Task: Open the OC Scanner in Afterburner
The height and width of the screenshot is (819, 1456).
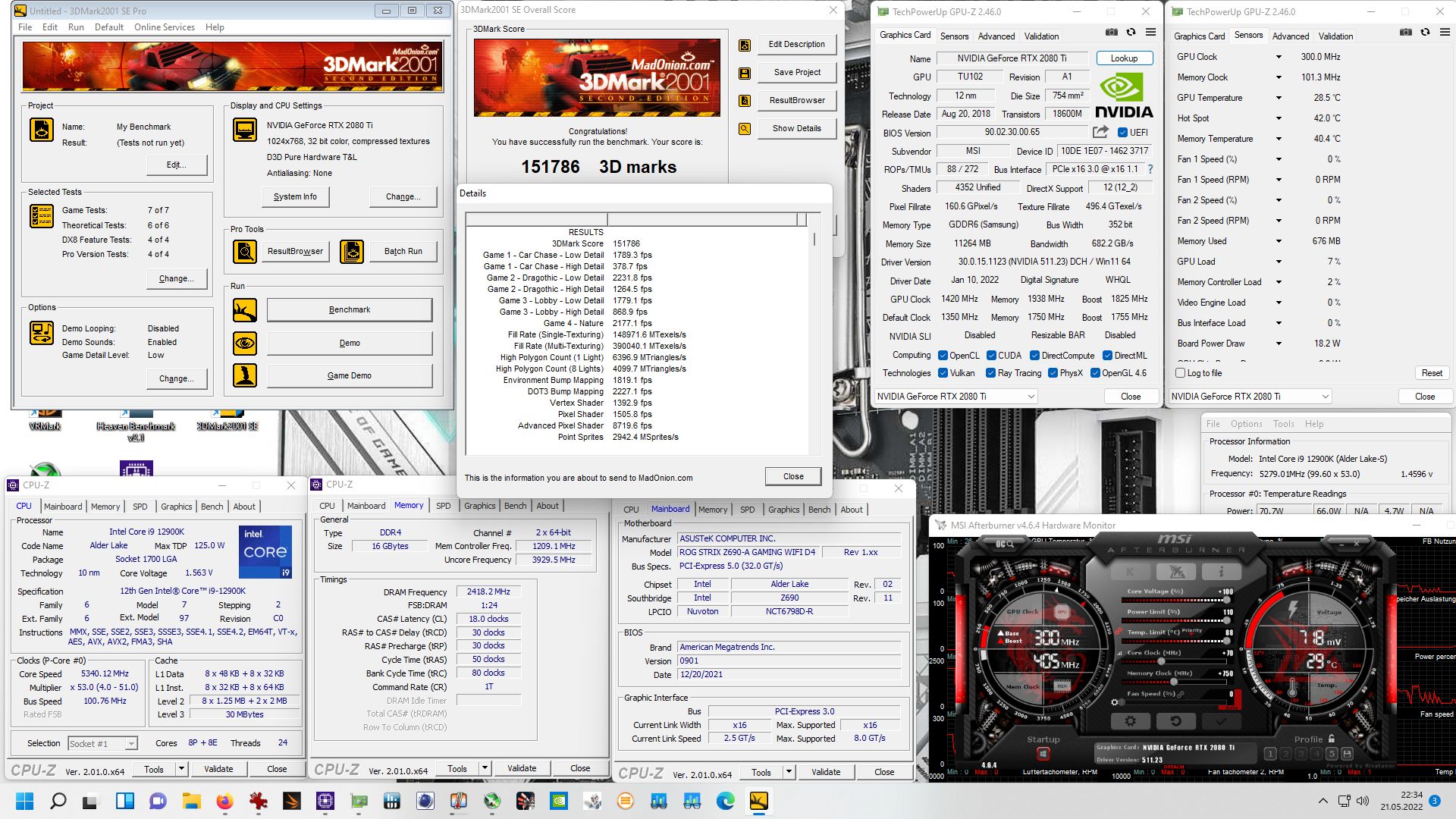Action: tap(1004, 544)
